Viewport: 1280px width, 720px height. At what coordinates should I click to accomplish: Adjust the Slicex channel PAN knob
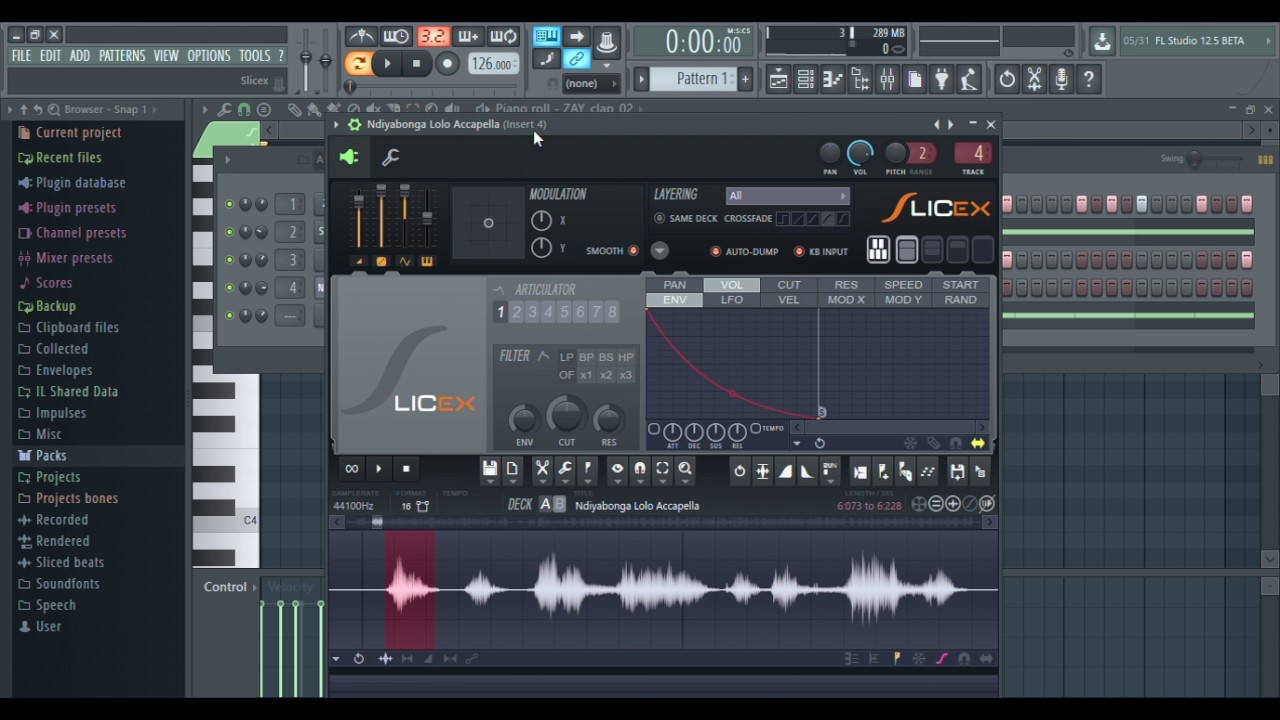coord(830,153)
